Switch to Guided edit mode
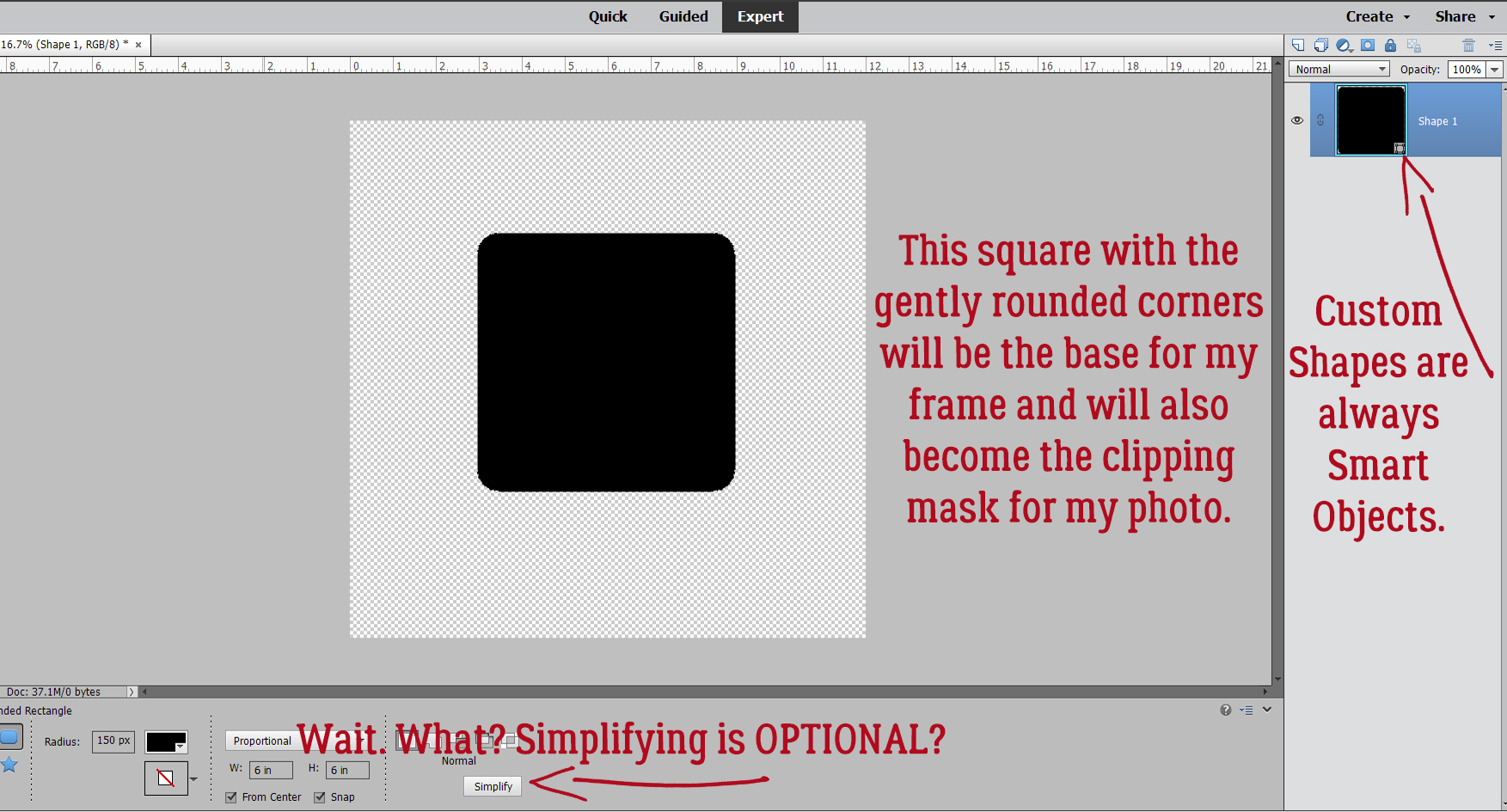 pos(683,16)
